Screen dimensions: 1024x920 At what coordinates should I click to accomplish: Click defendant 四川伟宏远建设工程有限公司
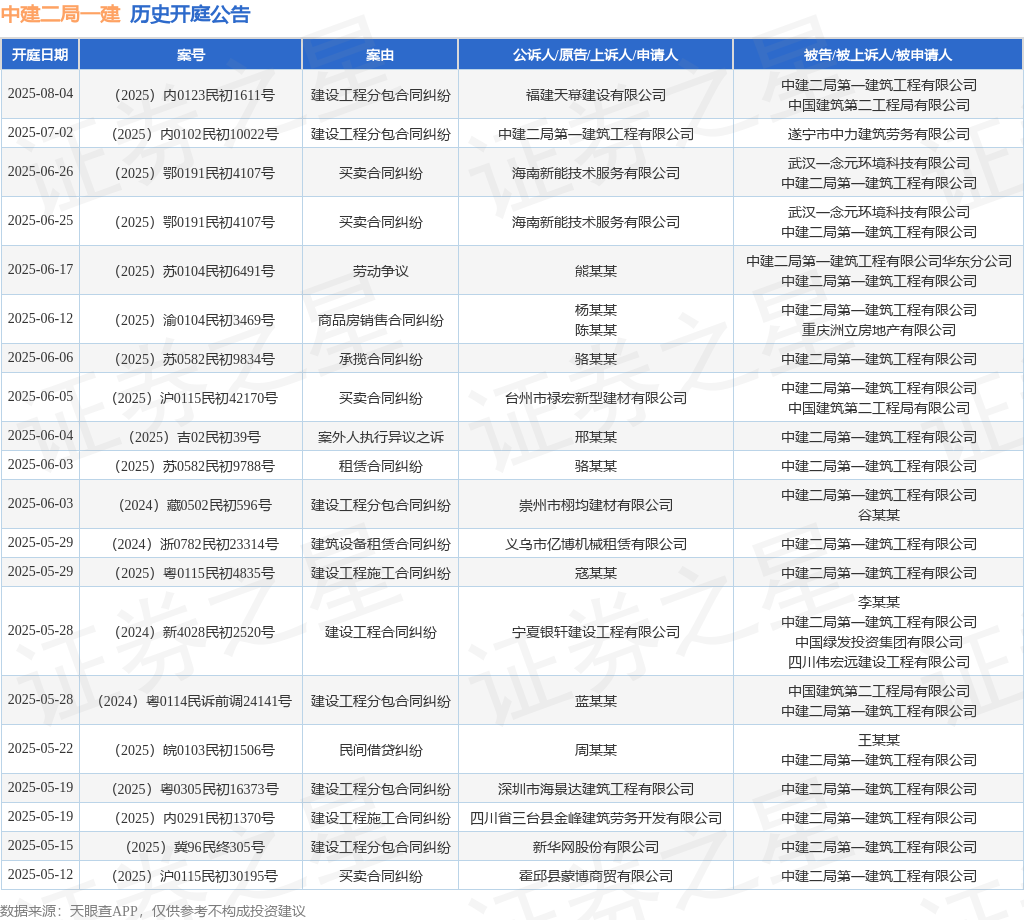pos(878,663)
